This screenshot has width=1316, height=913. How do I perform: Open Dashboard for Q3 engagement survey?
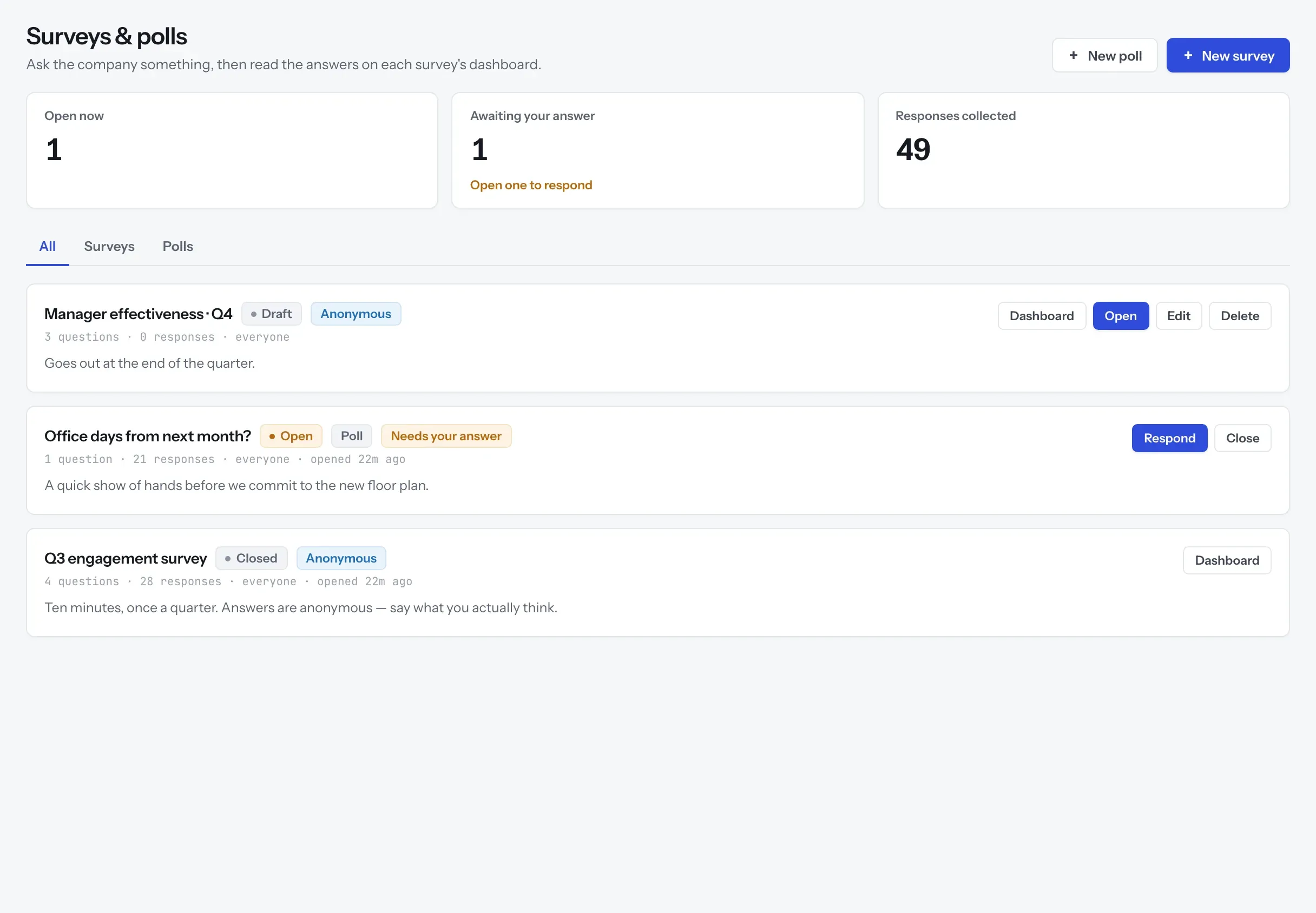[1227, 560]
